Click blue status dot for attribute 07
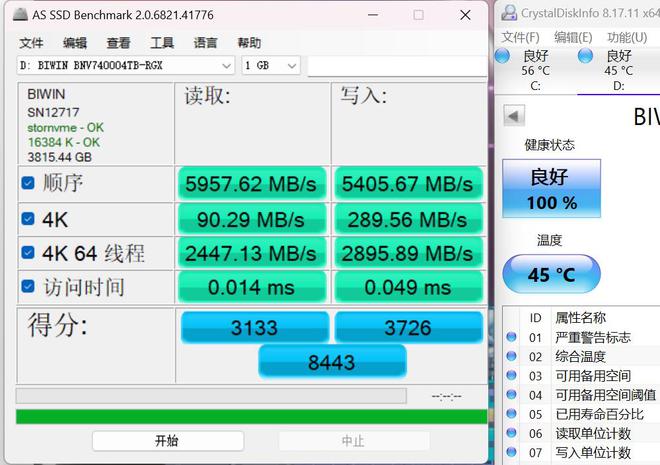660x465 pixels. [512, 452]
